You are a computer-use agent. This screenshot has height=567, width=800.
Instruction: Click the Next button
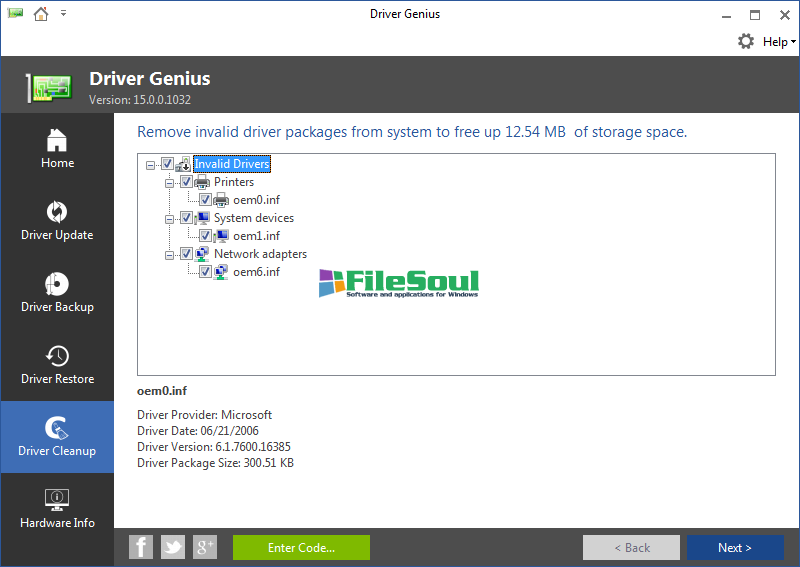click(x=734, y=548)
